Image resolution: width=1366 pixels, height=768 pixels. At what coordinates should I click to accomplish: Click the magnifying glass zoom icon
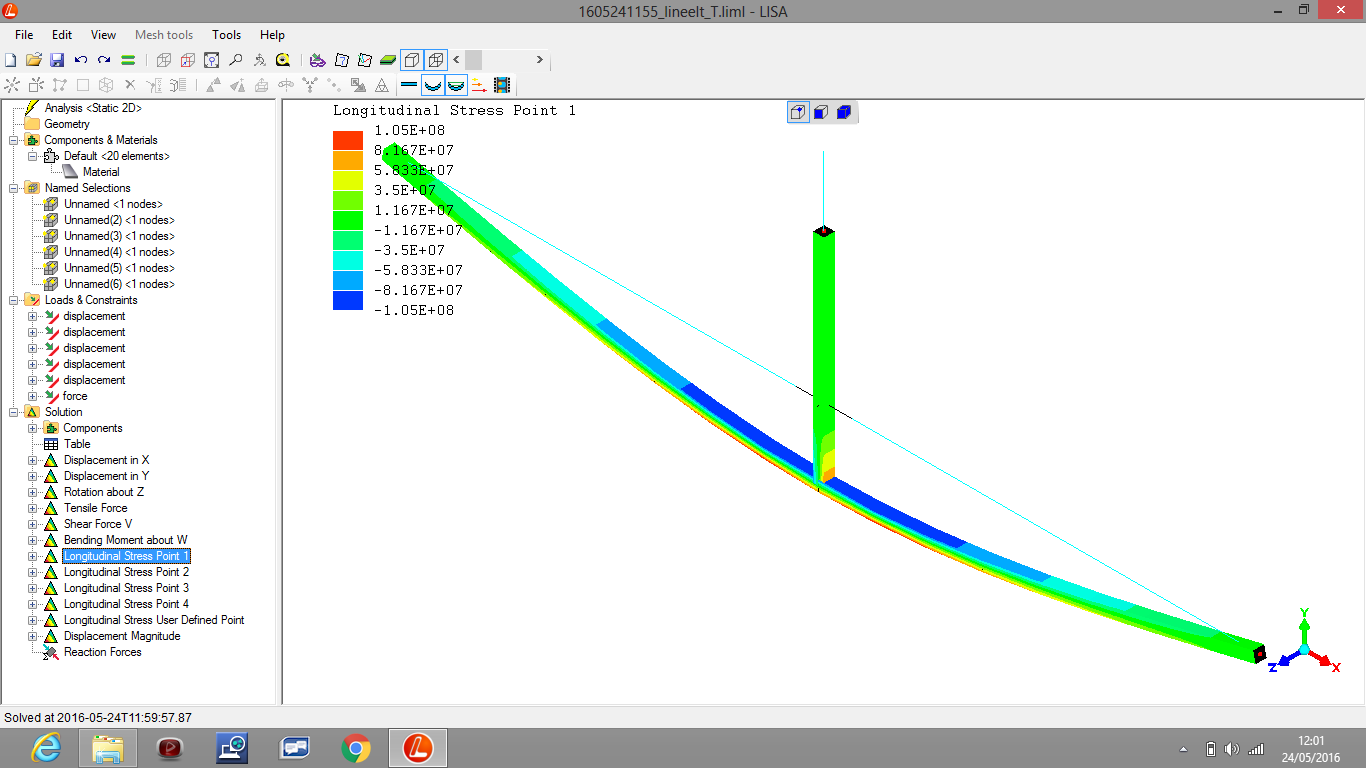pyautogui.click(x=235, y=60)
